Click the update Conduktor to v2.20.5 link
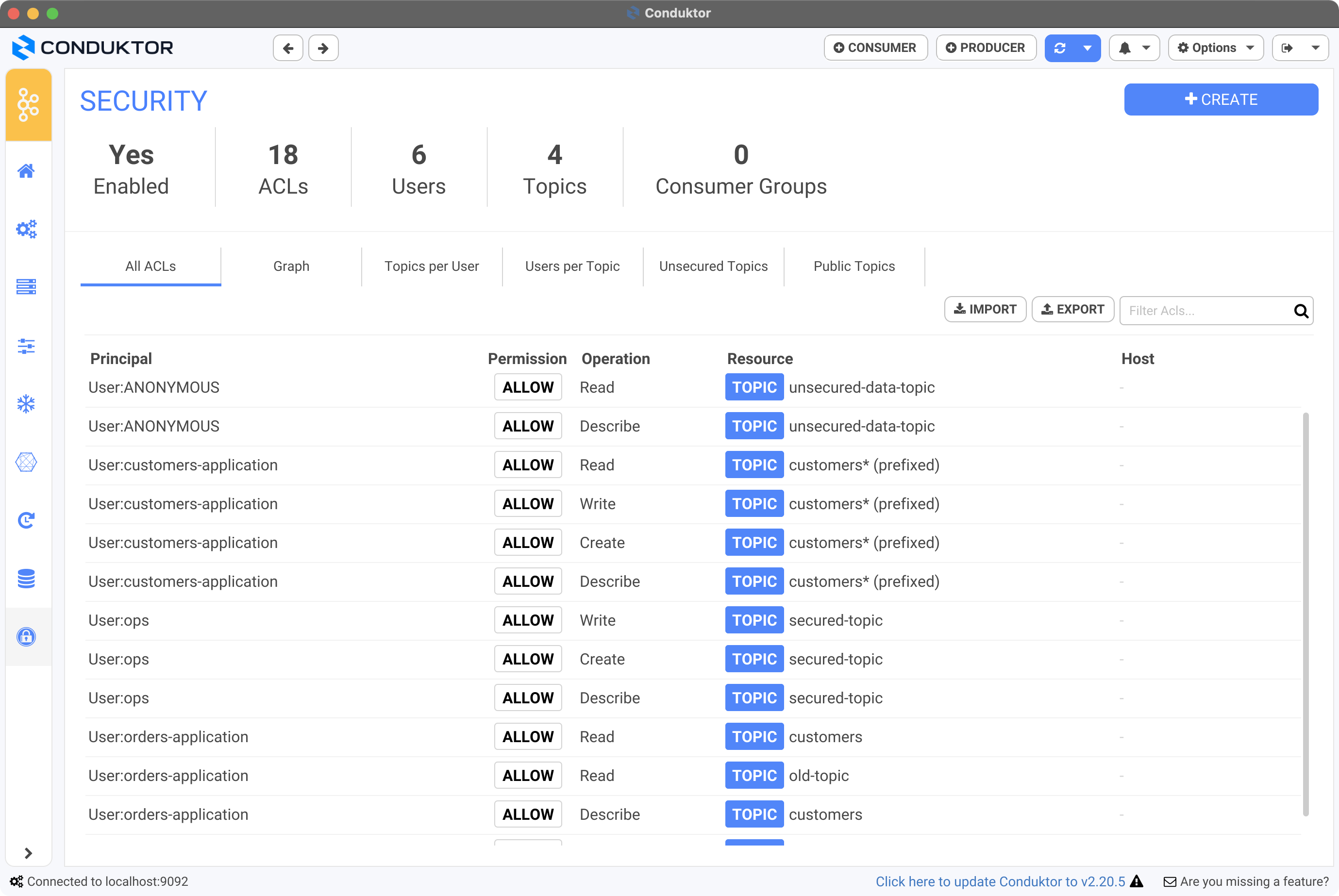 (1000, 881)
